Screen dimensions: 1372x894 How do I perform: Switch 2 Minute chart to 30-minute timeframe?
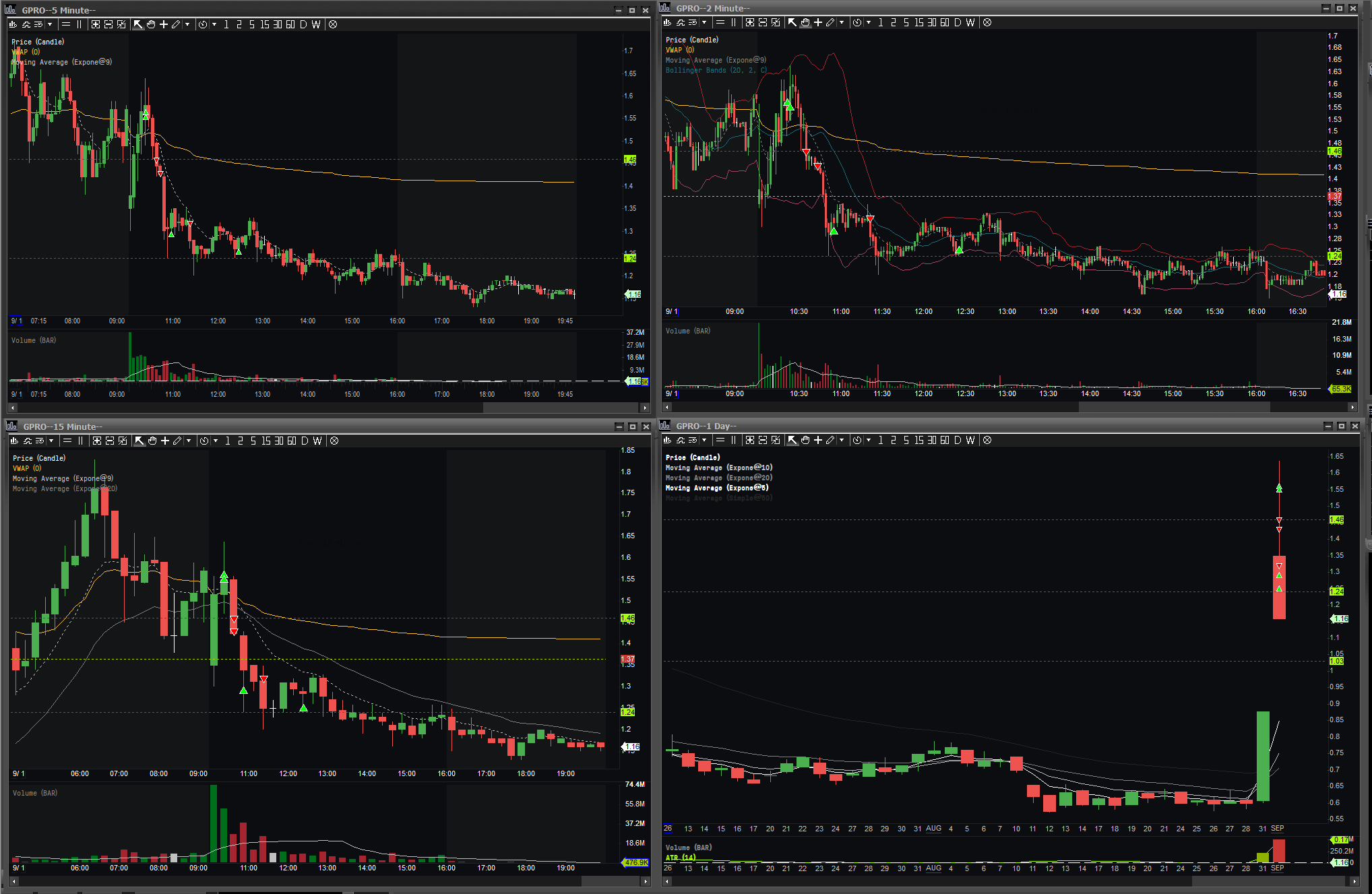tap(932, 22)
